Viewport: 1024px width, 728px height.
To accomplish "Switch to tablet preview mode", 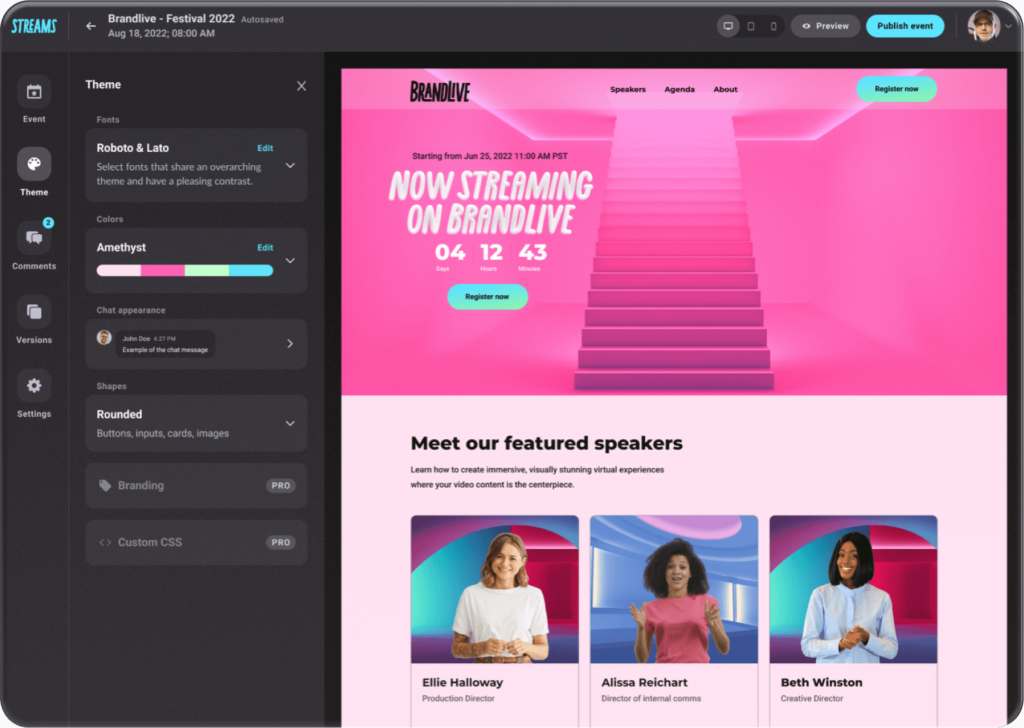I will click(x=752, y=25).
